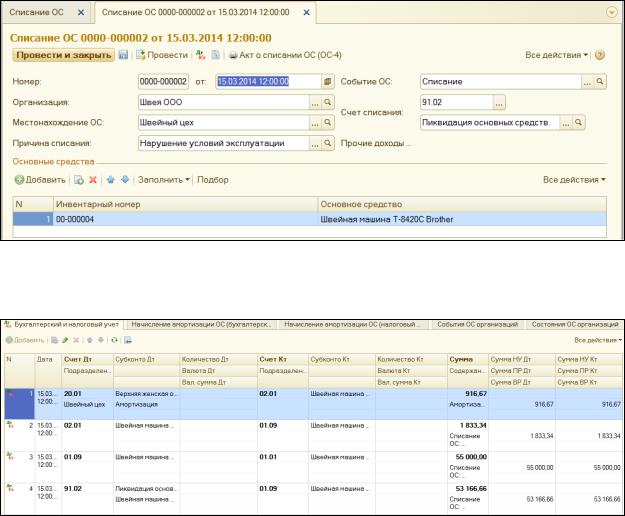Viewport: 625px width, 516px height.
Task: Edit posting with green pencil icon
Action: (x=65, y=340)
